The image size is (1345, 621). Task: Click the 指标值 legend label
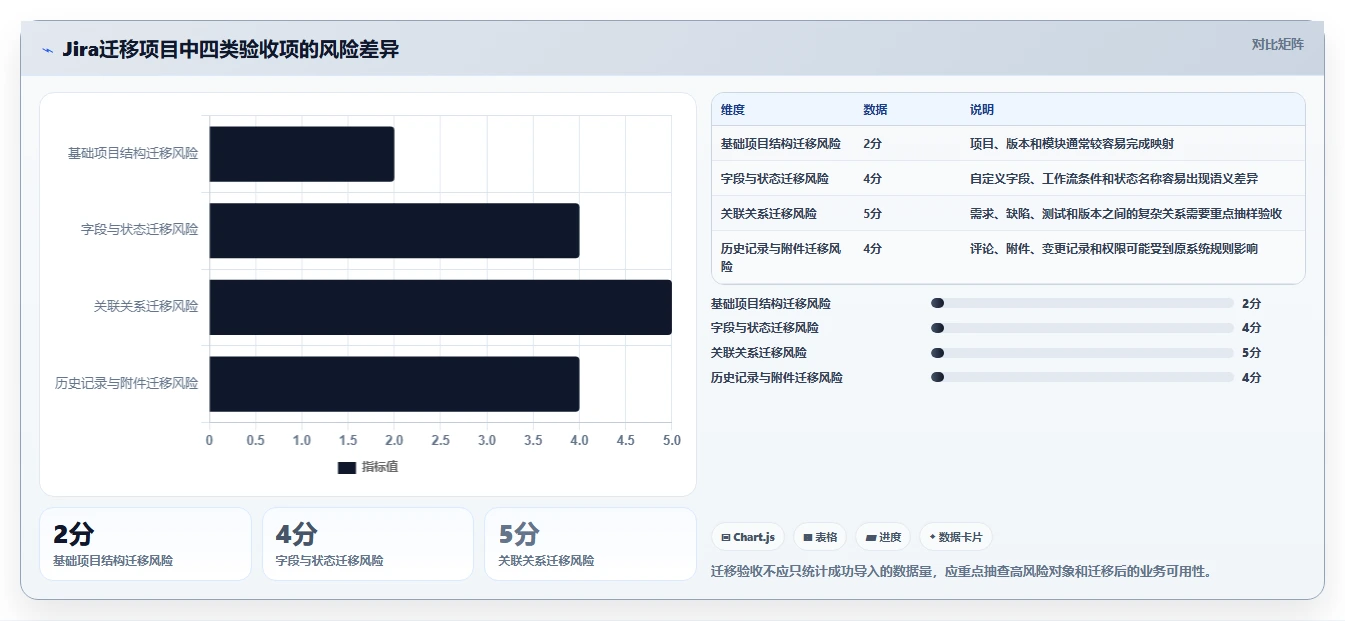(380, 467)
